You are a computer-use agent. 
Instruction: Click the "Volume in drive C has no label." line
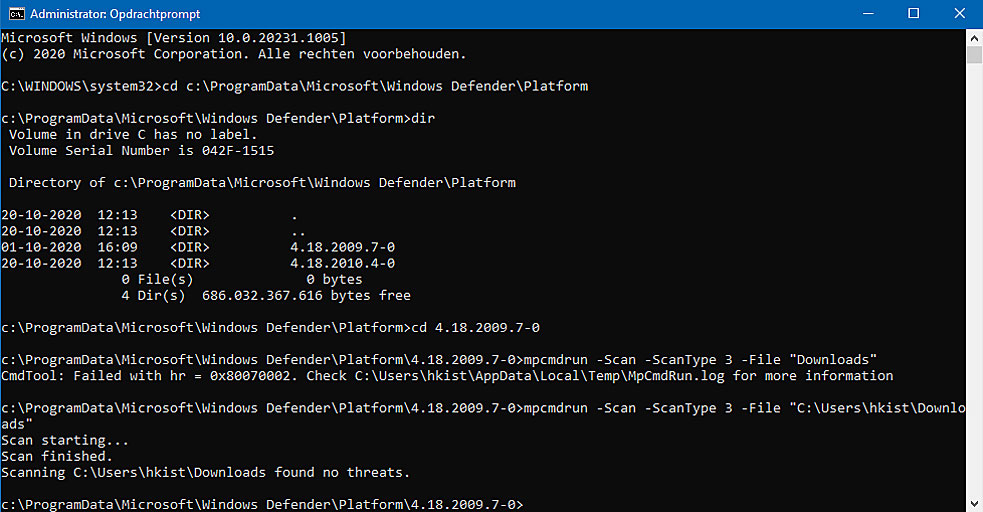133,134
